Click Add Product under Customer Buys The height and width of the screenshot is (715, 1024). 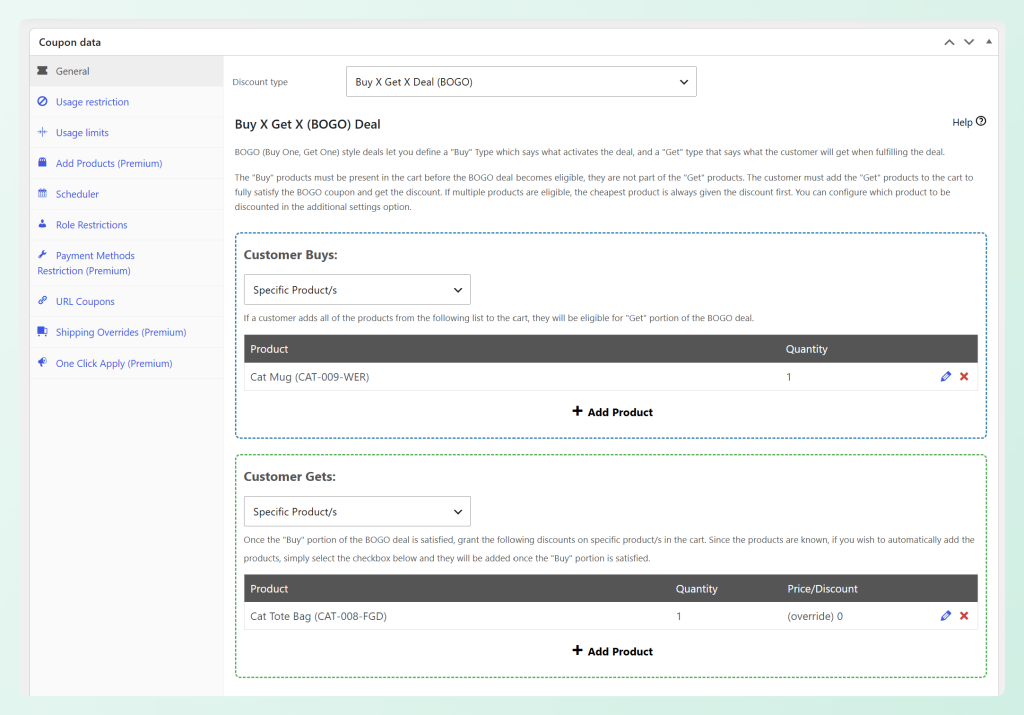tap(612, 412)
